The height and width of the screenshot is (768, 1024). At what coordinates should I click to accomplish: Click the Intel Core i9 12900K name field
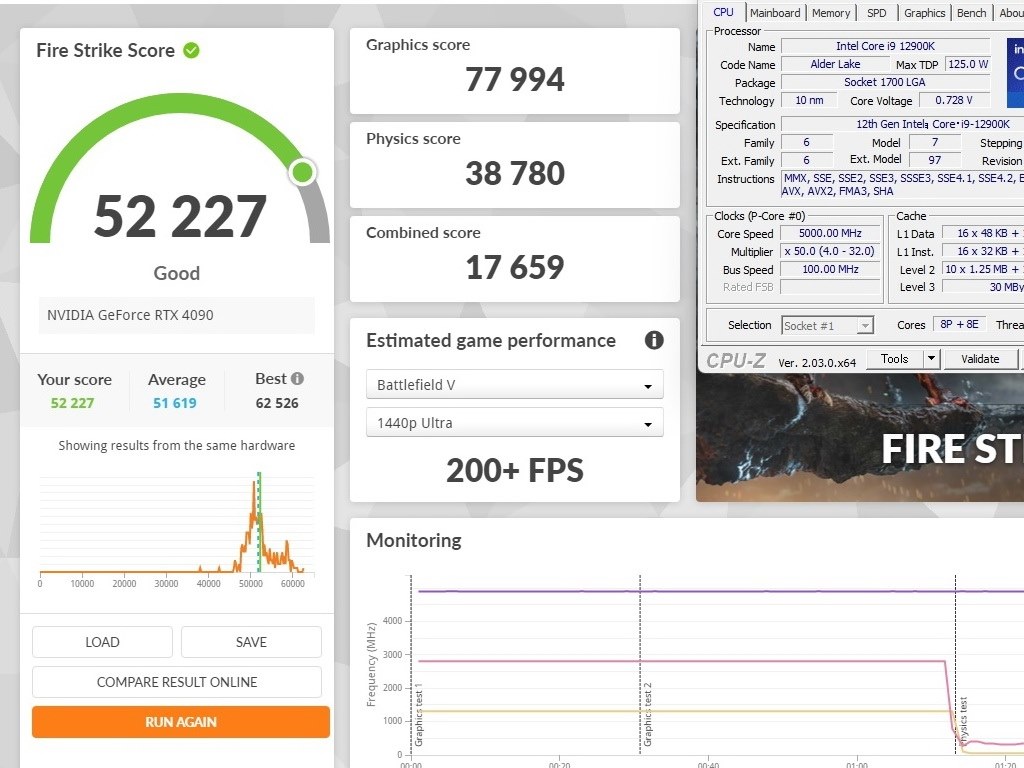[886, 46]
